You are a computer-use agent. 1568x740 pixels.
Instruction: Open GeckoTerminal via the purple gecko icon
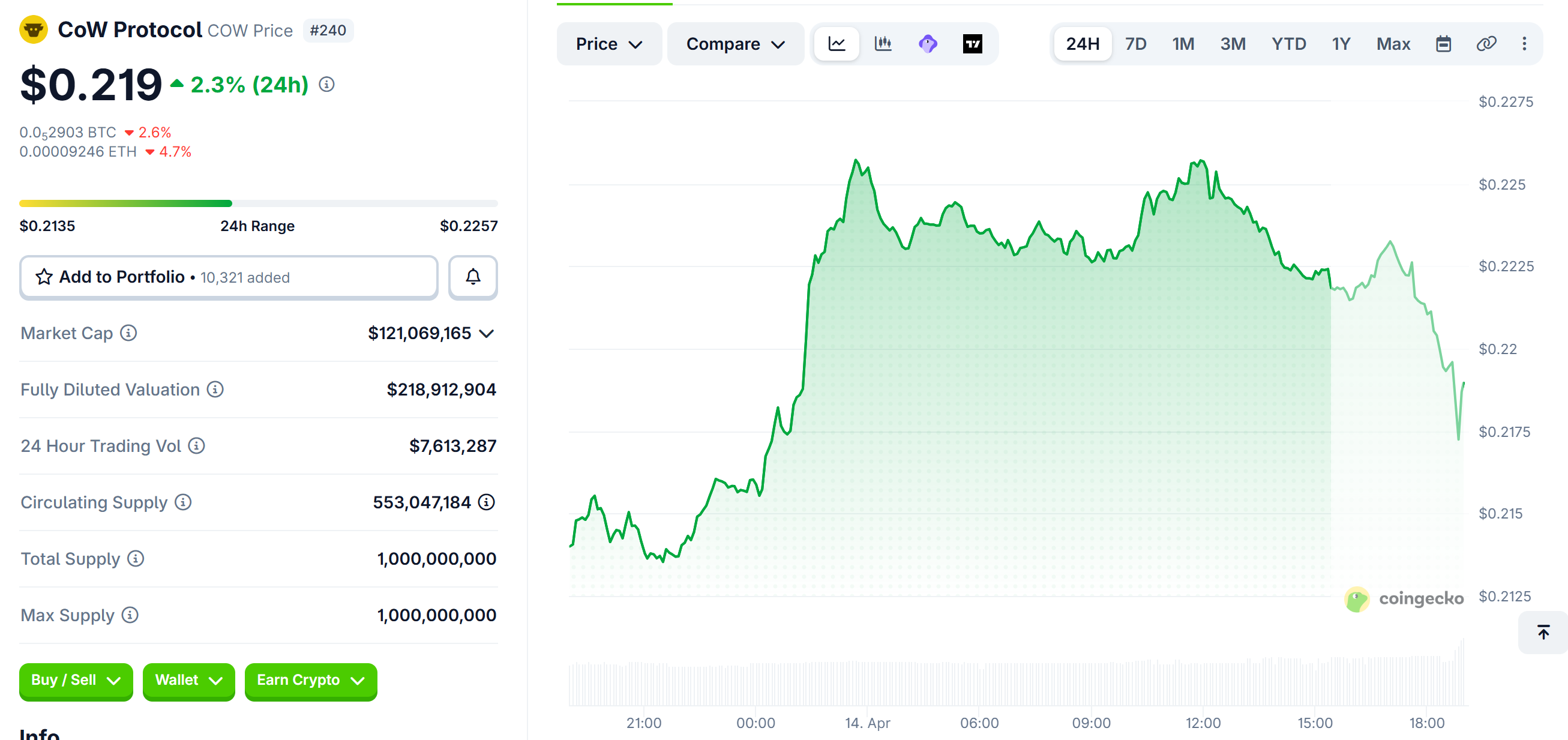[x=928, y=43]
